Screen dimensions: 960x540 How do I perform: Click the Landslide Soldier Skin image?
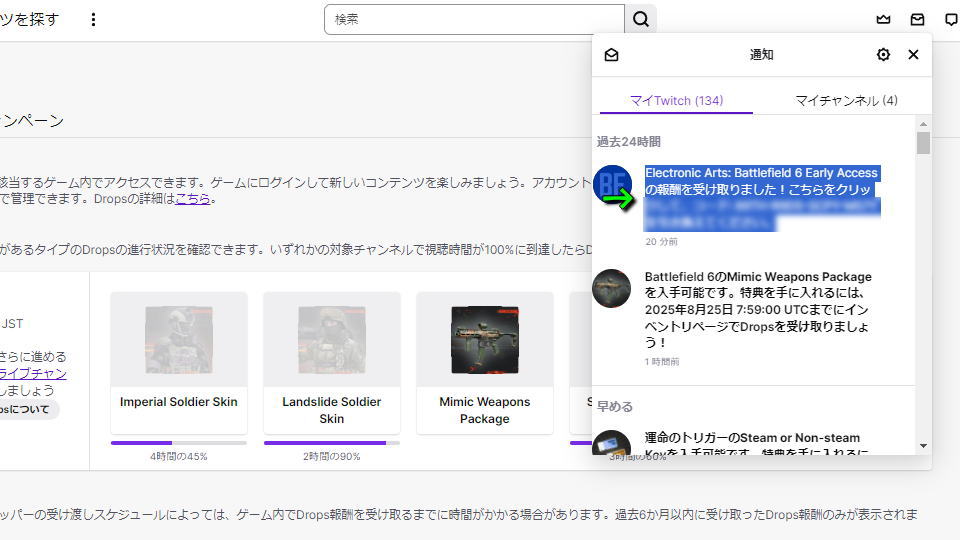(332, 340)
